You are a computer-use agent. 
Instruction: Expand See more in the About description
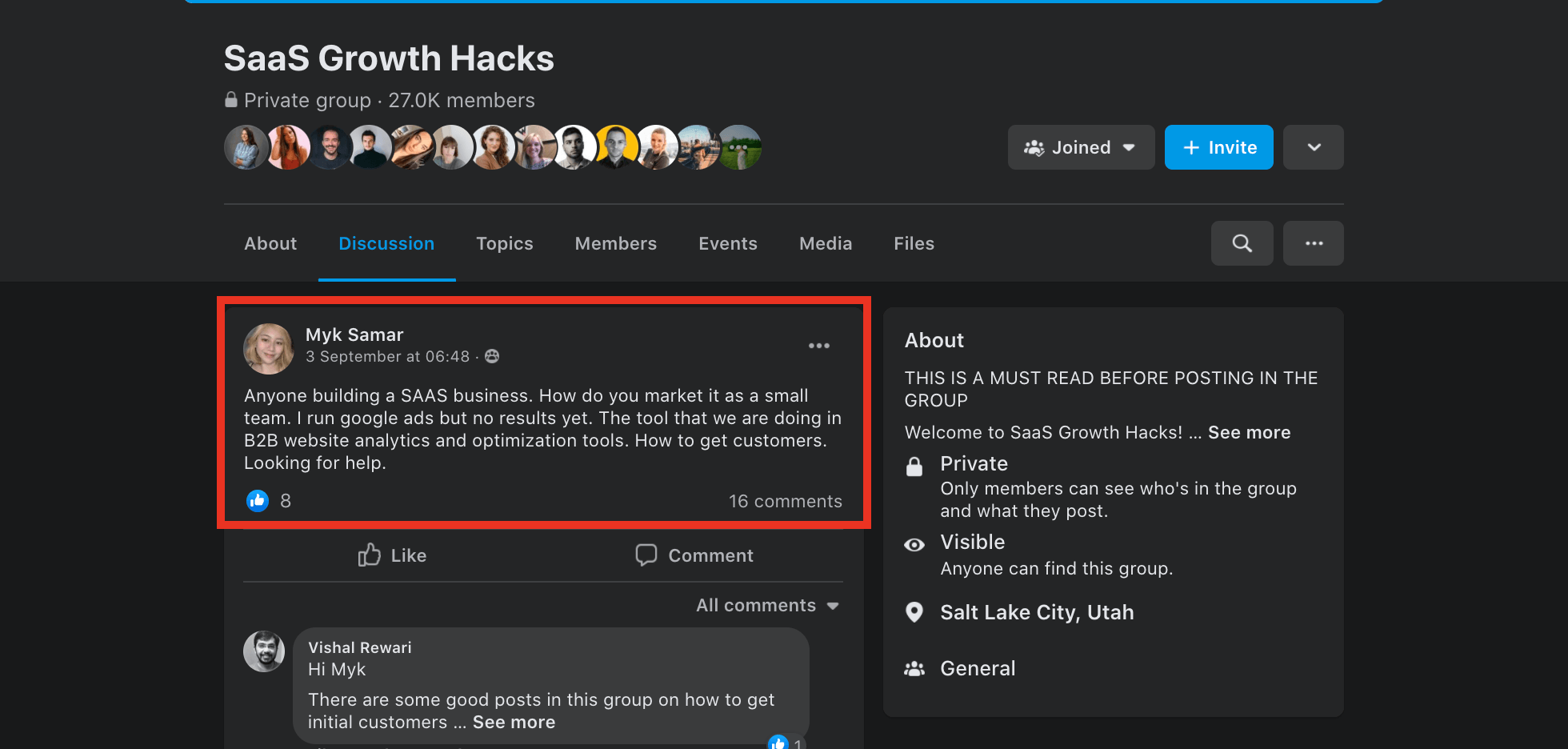1249,432
